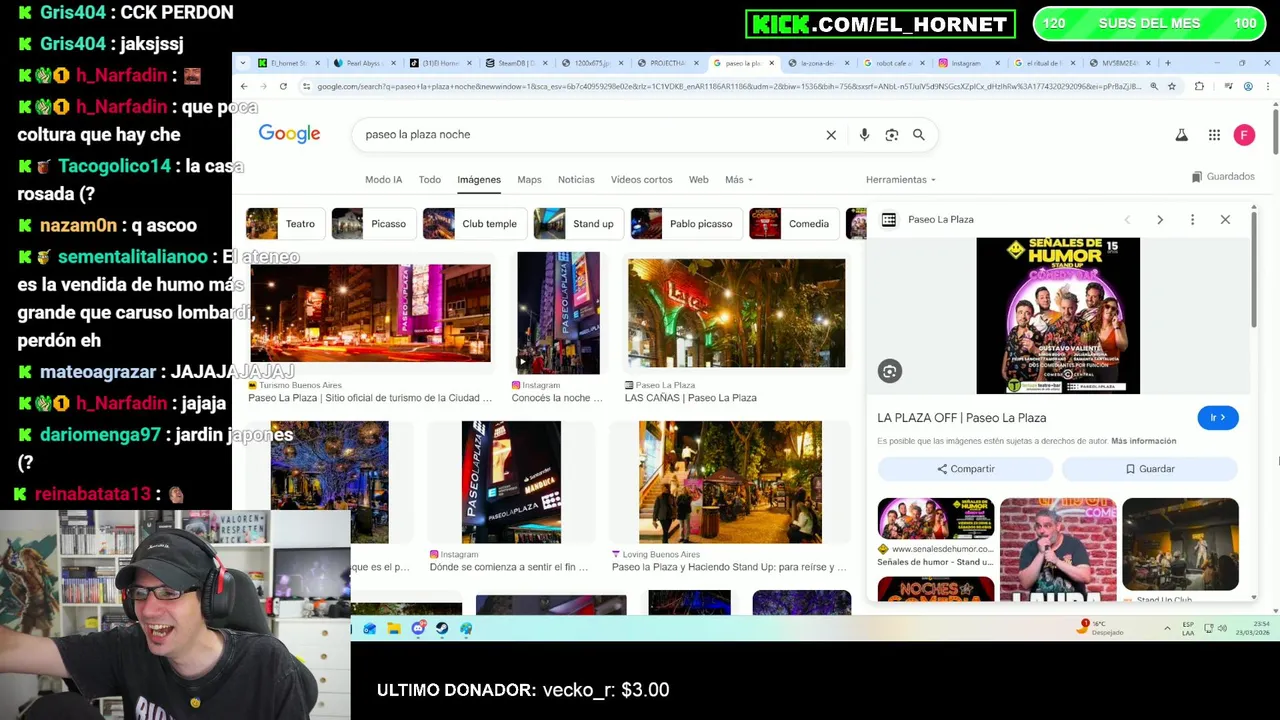Open the weather widget 16°C Despejado
Image resolution: width=1280 pixels, height=720 pixels.
coord(1101,627)
